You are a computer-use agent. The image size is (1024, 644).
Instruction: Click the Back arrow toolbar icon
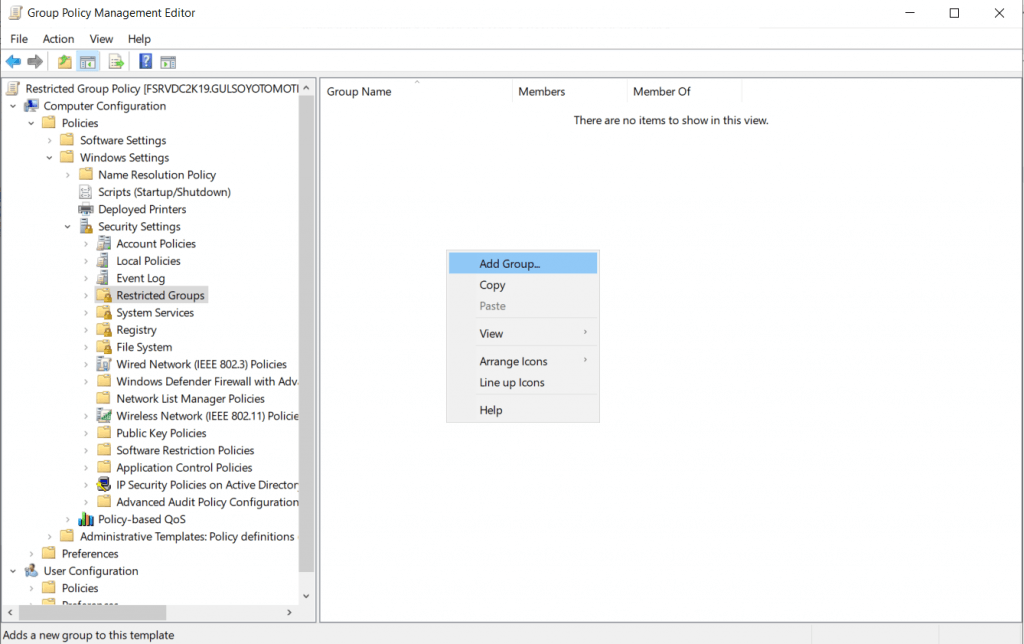[13, 62]
